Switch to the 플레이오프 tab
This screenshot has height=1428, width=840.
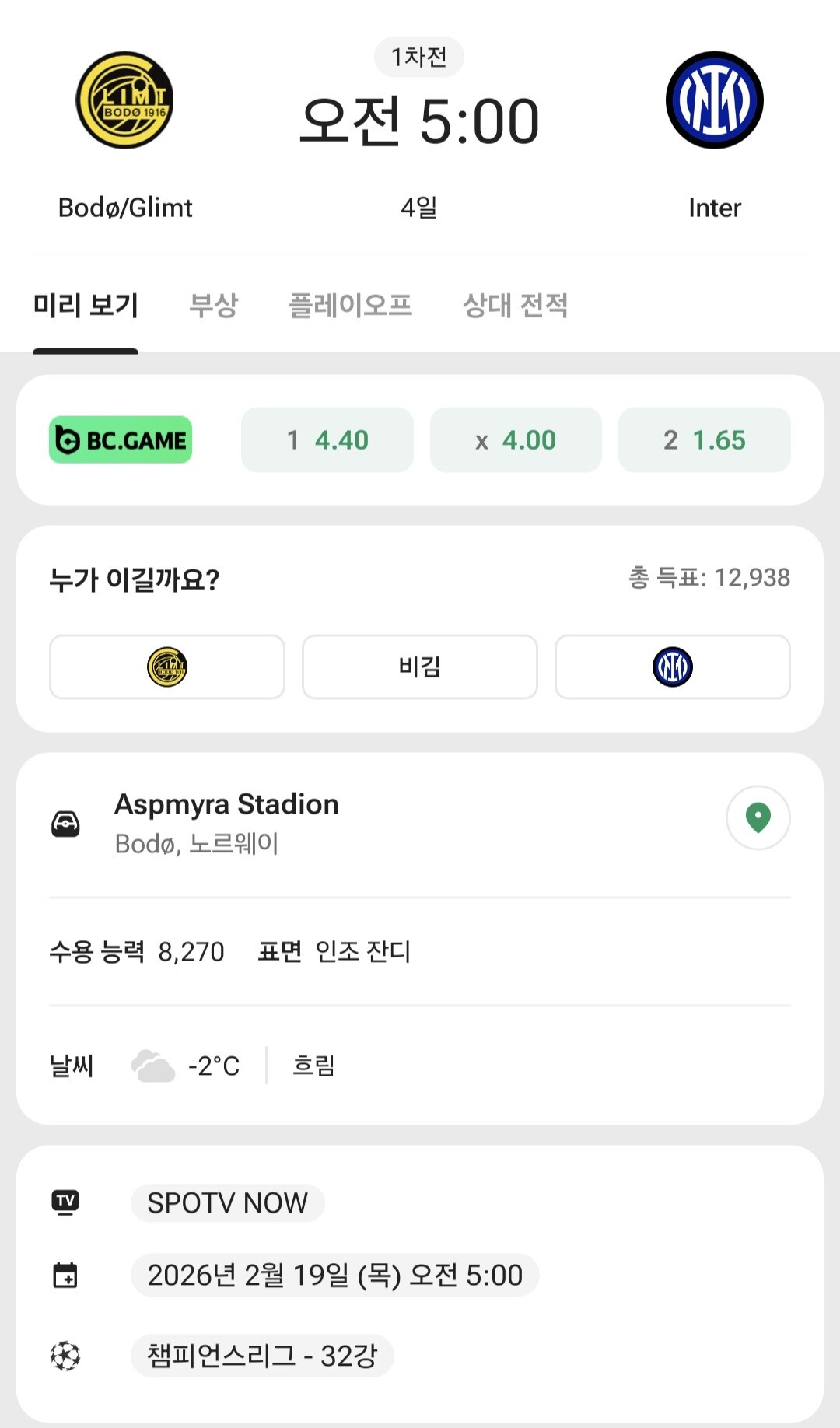pyautogui.click(x=350, y=306)
